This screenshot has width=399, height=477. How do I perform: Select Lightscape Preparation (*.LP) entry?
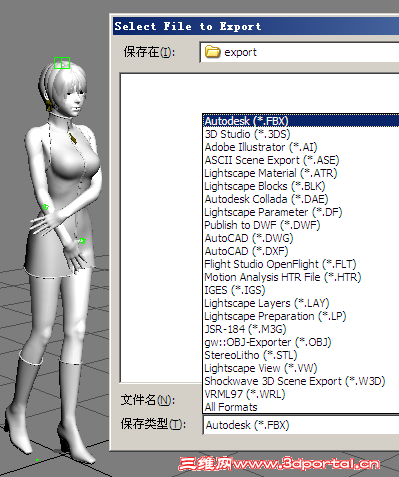[301, 316]
